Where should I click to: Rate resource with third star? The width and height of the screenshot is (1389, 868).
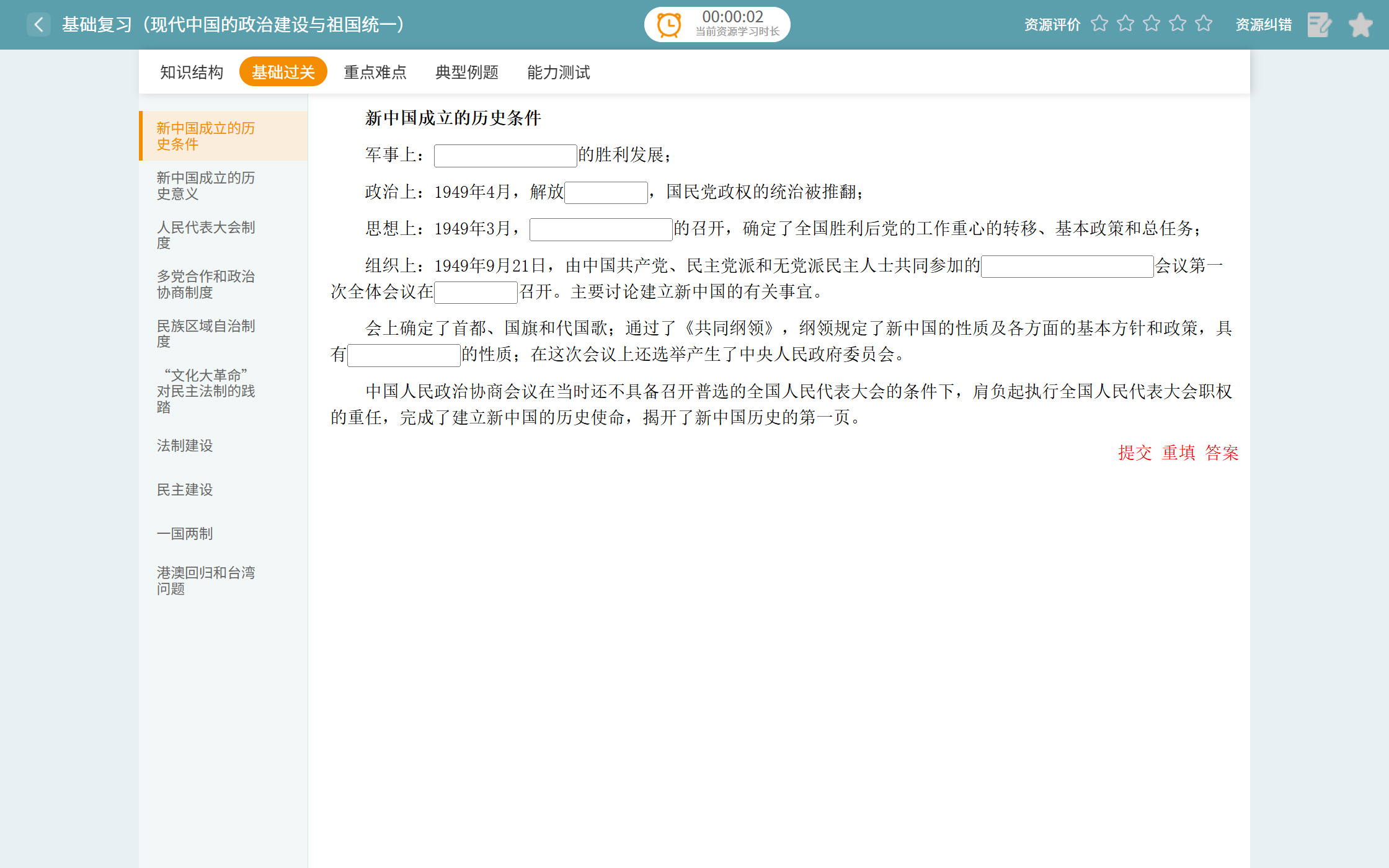pyautogui.click(x=1152, y=24)
